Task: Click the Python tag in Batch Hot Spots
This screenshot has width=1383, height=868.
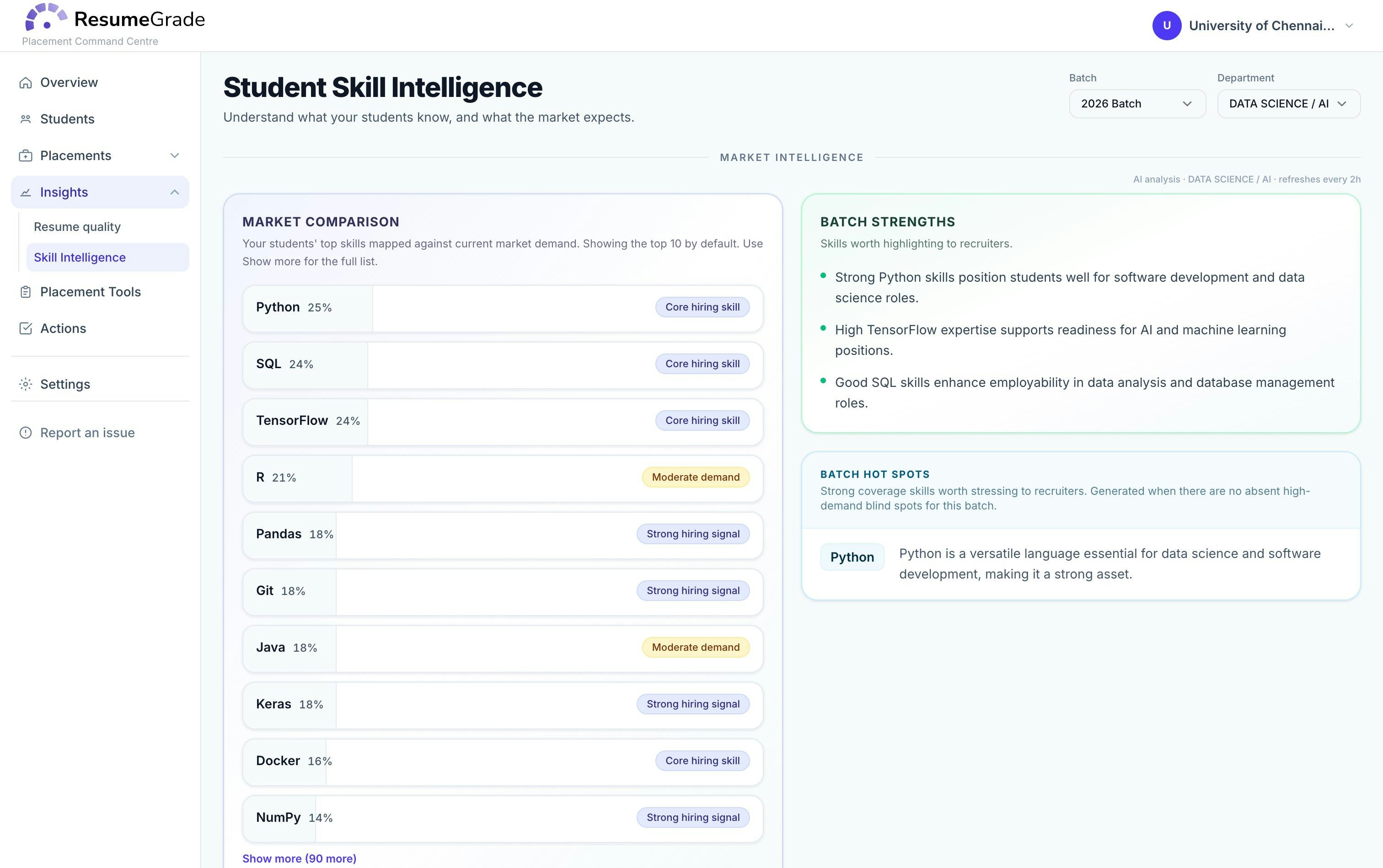Action: pyautogui.click(x=852, y=557)
